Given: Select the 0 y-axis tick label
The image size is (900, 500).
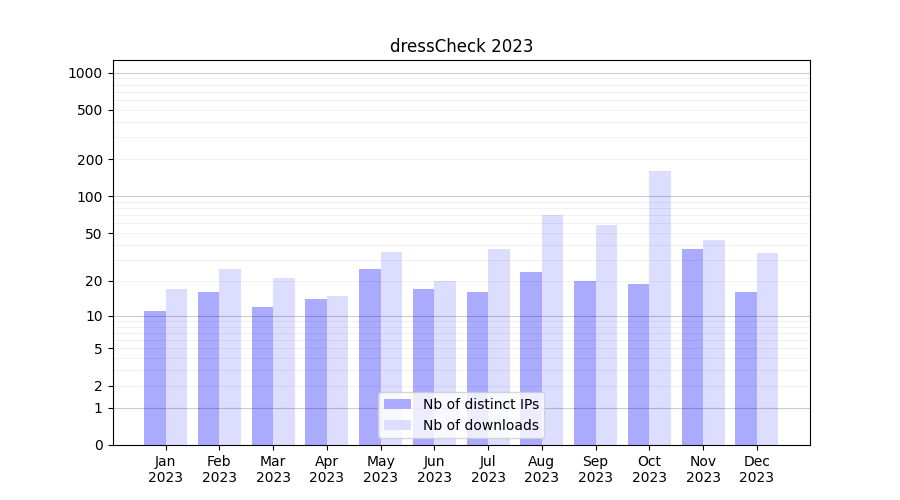Looking at the screenshot, I should tap(98, 445).
